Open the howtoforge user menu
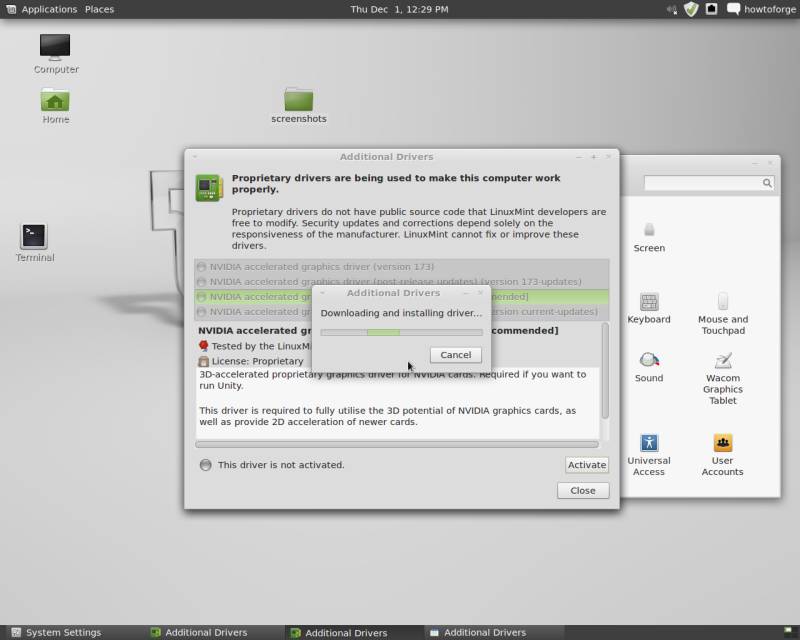 (x=761, y=9)
